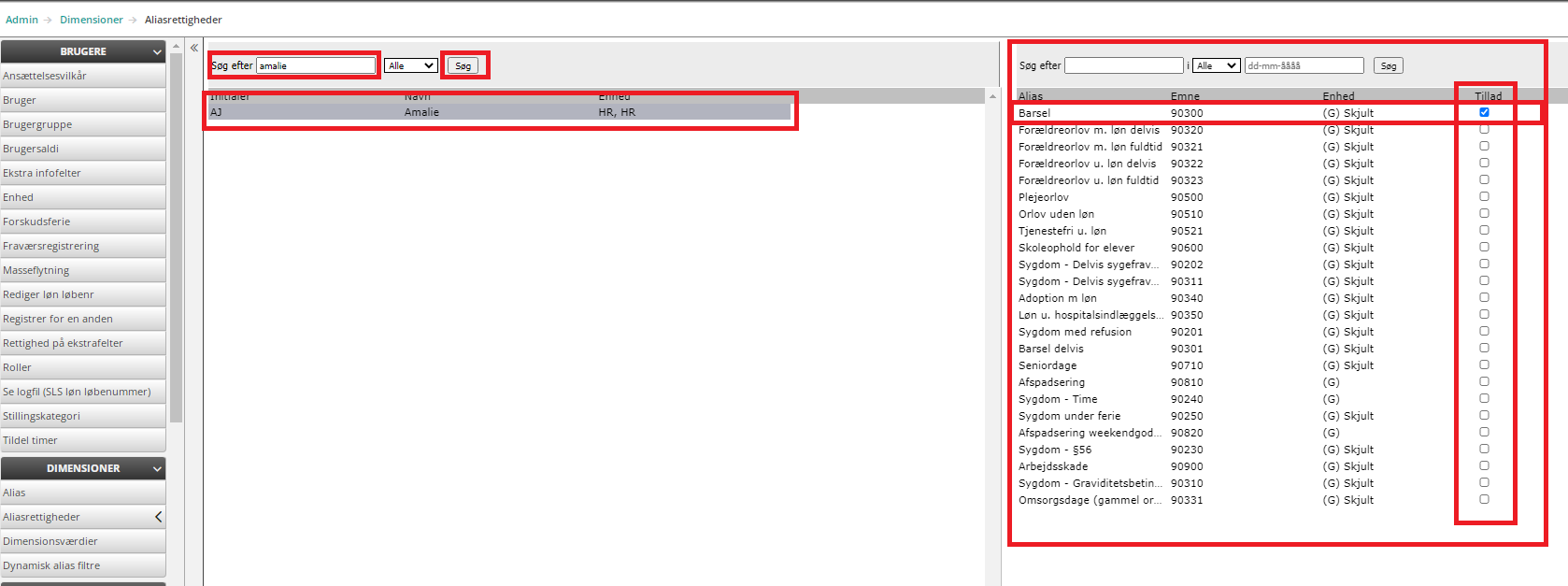Click the user list scroll-up arrow
Screen dimensions: 1568x586
click(x=992, y=96)
